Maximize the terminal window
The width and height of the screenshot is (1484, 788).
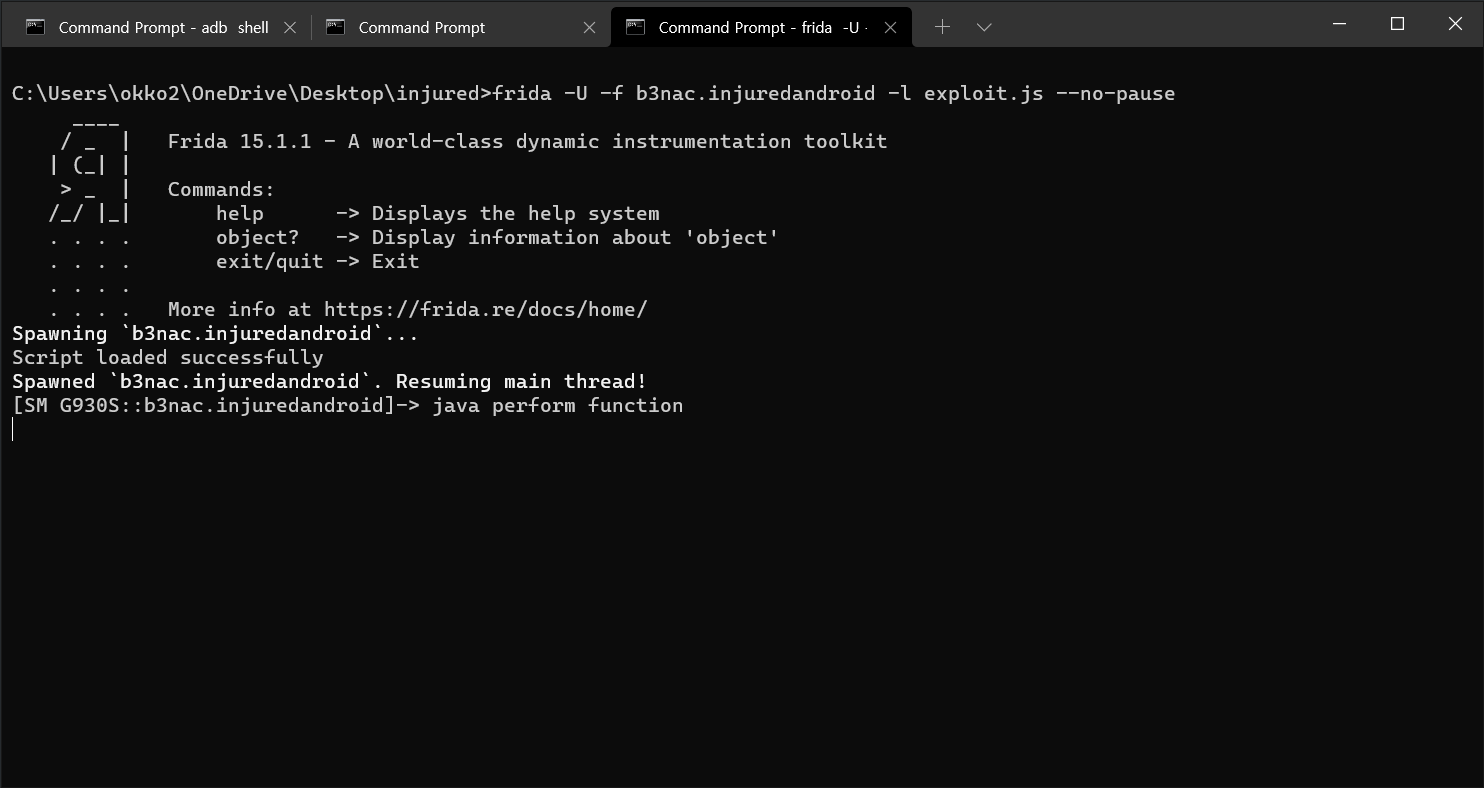pyautogui.click(x=1398, y=24)
